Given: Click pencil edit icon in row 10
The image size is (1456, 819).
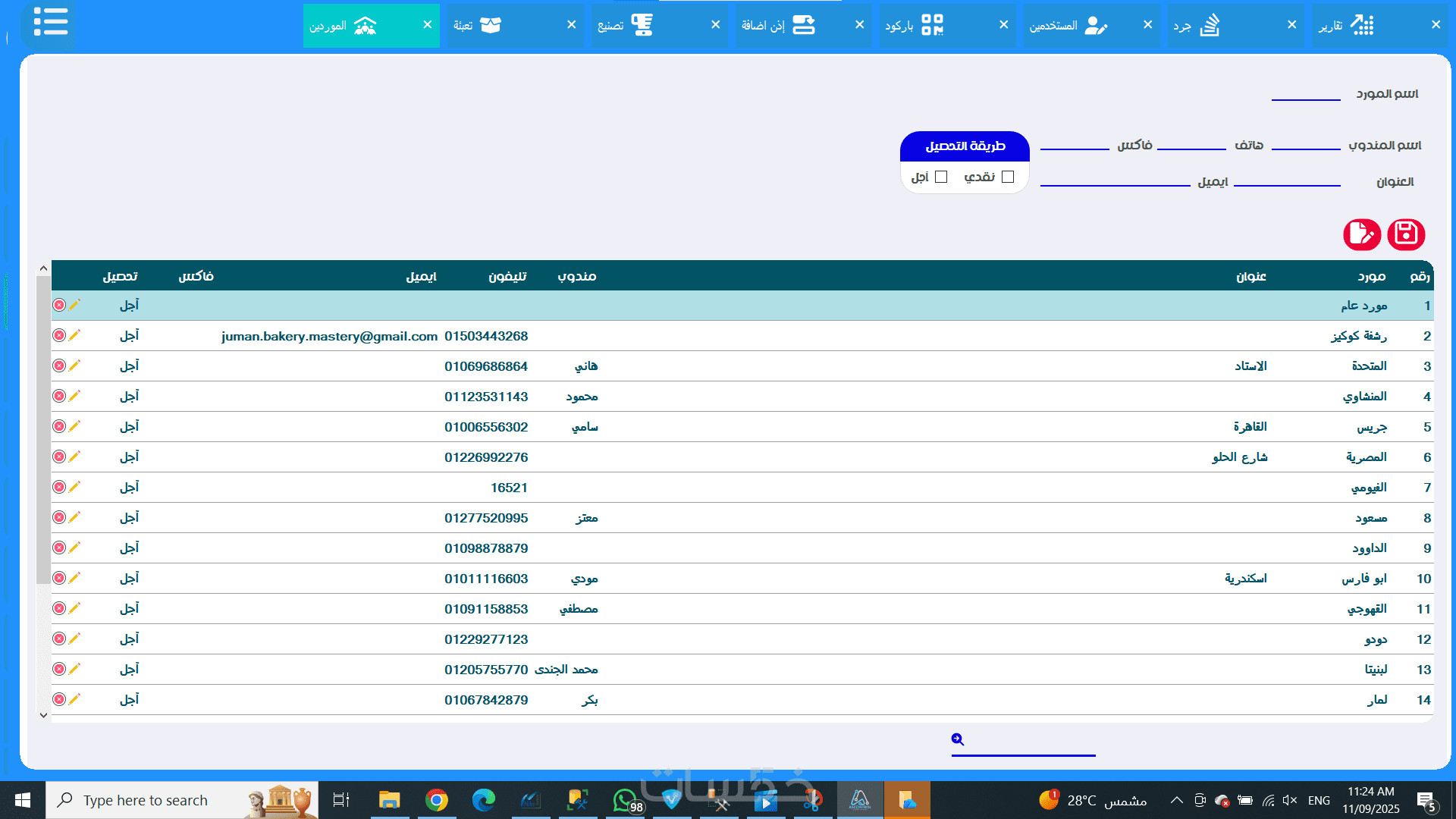Looking at the screenshot, I should [74, 578].
